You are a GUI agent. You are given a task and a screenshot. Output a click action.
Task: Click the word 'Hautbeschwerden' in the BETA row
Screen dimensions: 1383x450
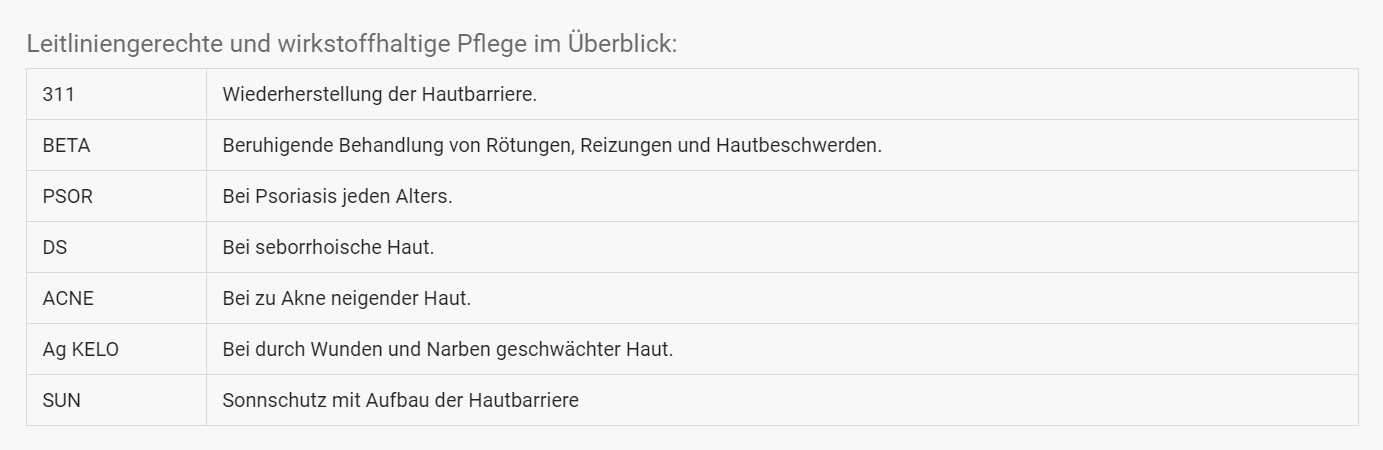click(x=799, y=145)
